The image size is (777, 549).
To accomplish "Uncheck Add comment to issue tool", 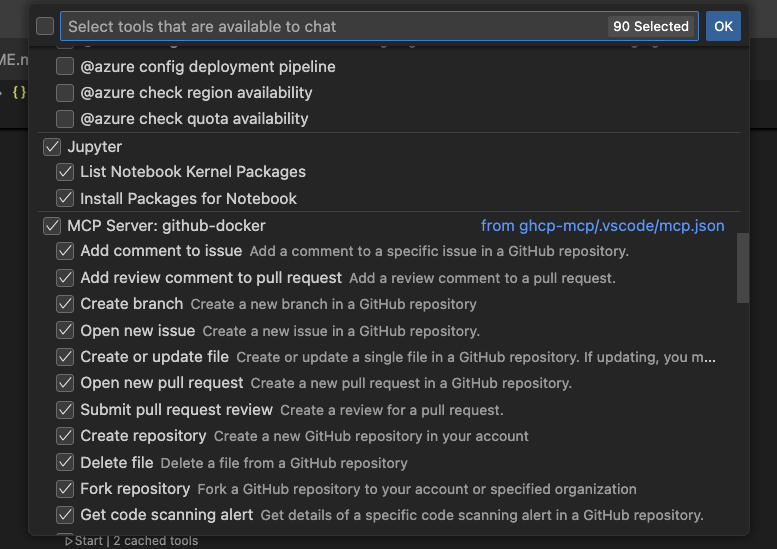I will click(65, 251).
